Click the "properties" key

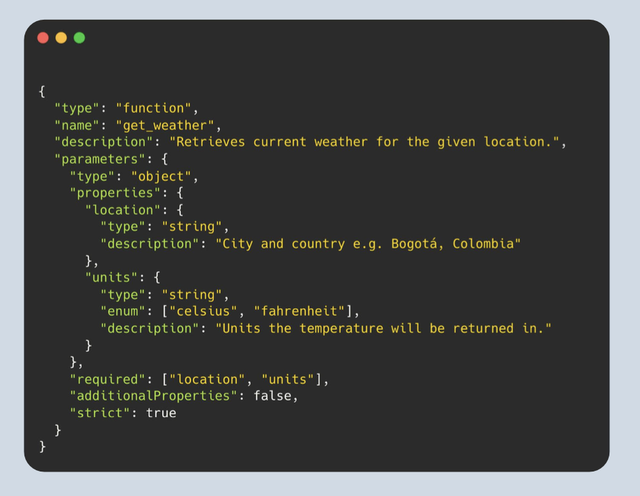pos(111,193)
